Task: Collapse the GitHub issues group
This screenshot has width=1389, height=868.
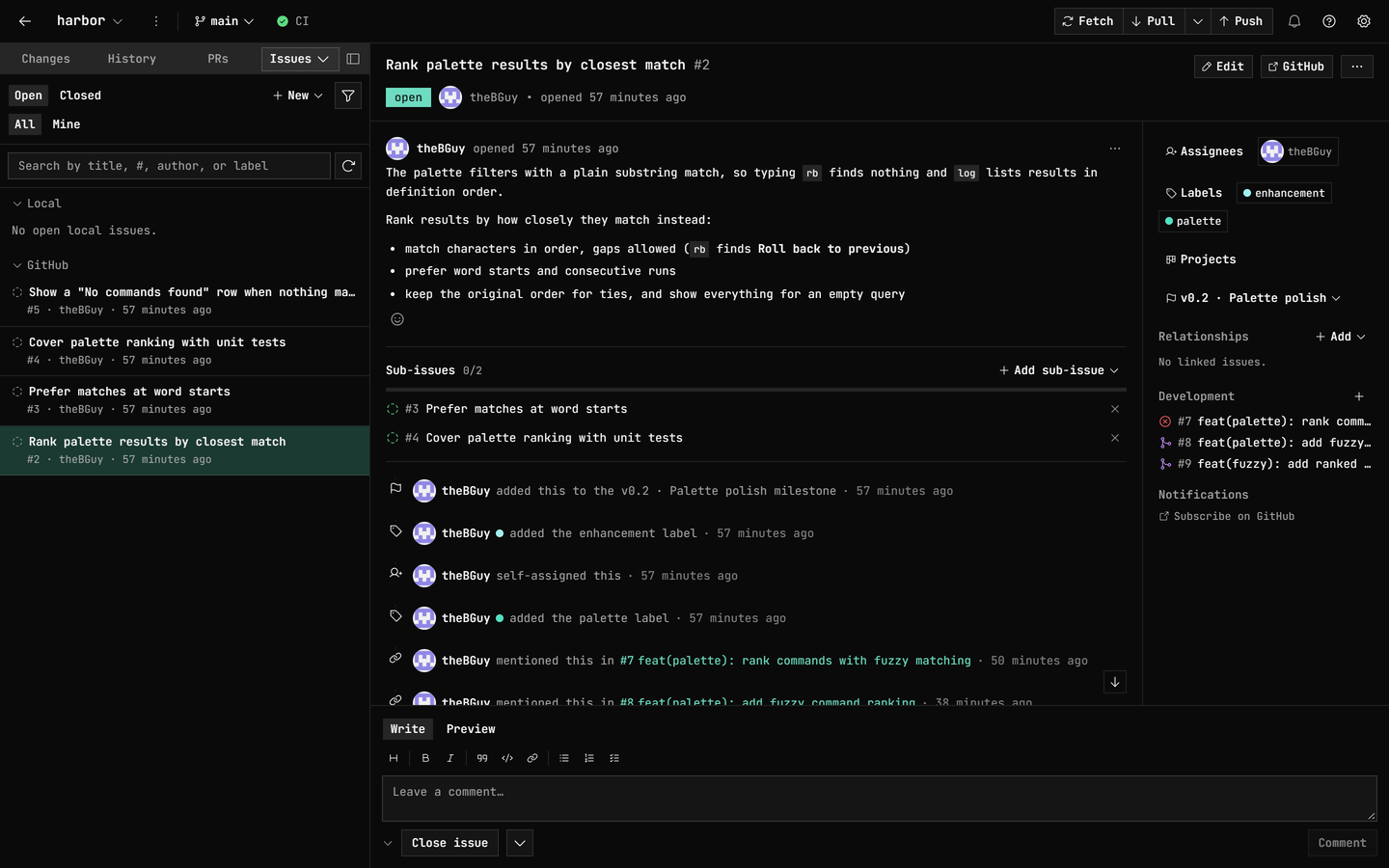Action: [x=41, y=265]
